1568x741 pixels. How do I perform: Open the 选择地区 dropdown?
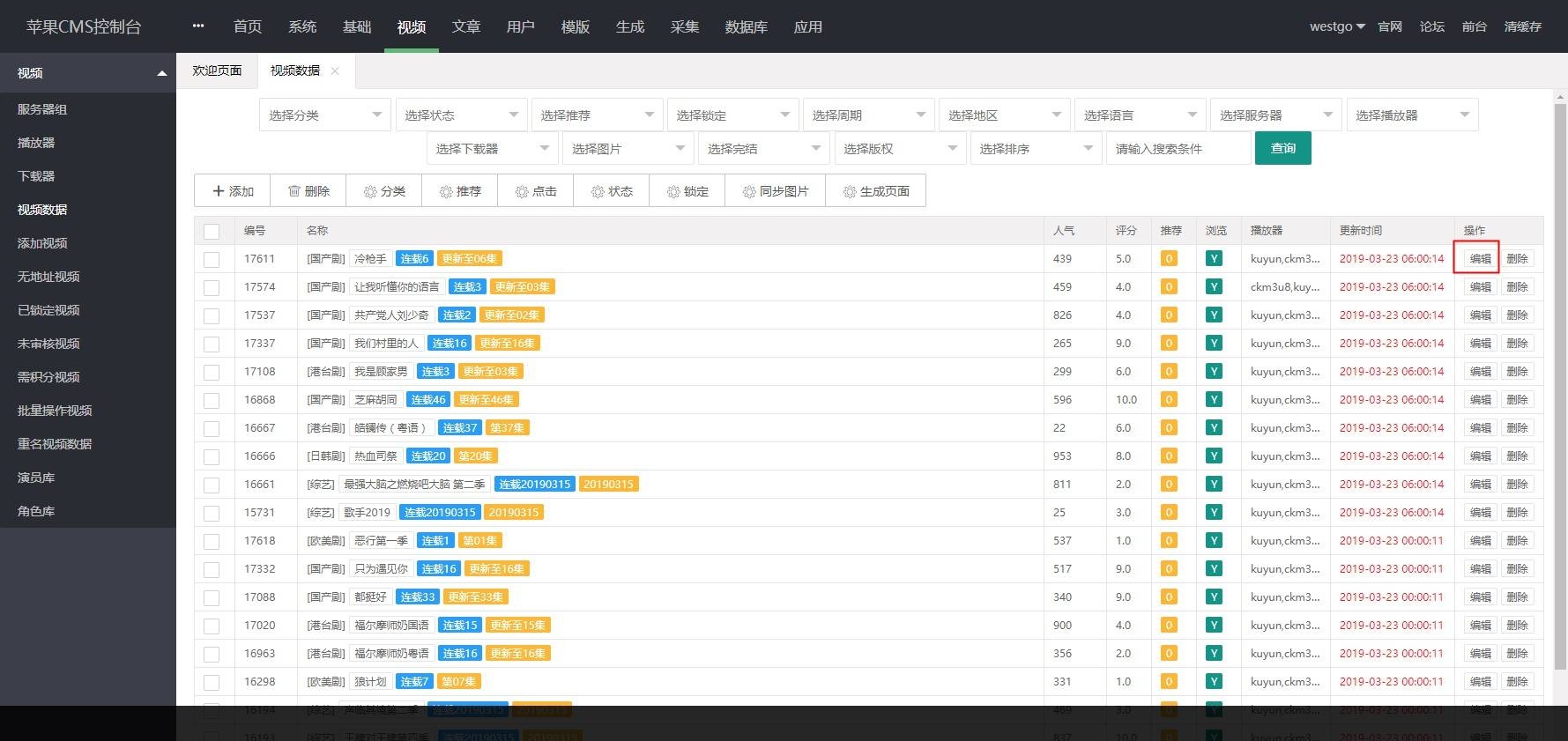[x=1005, y=115]
